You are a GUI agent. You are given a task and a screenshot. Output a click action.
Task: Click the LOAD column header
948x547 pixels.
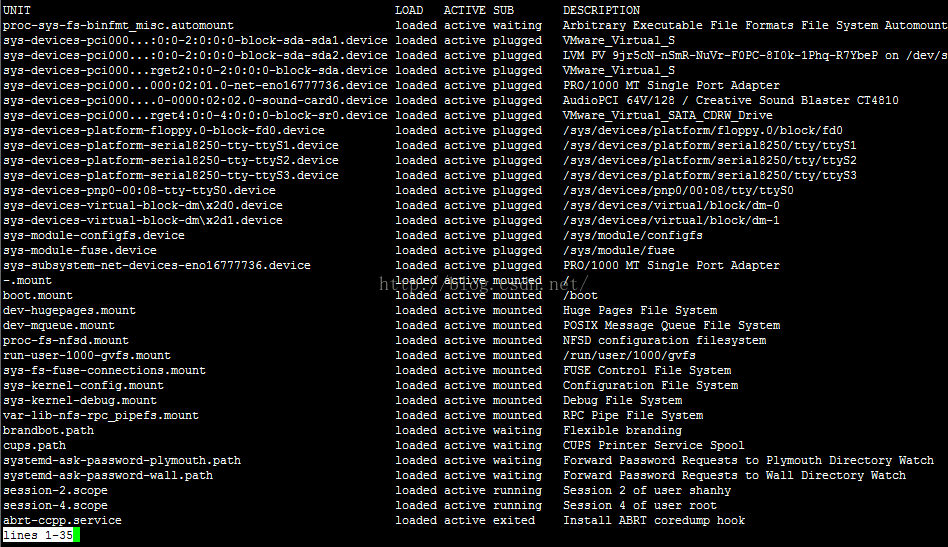409,10
